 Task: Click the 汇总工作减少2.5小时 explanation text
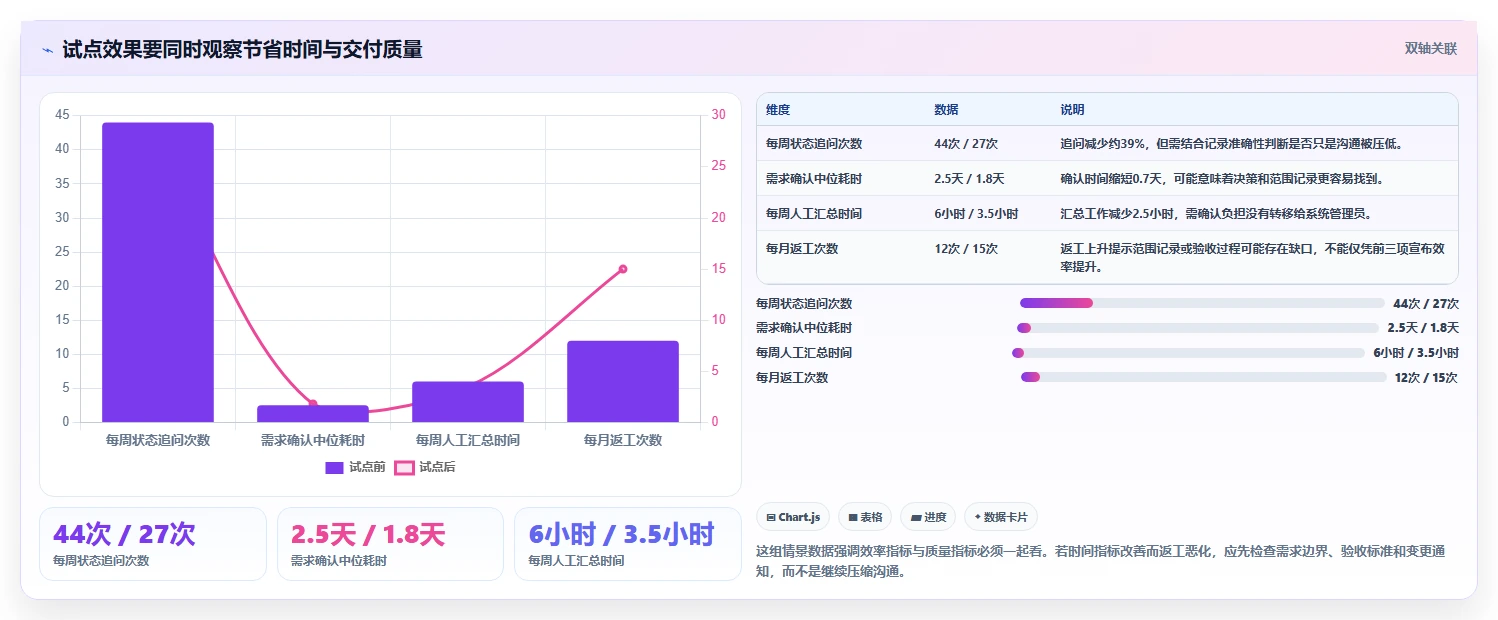(1216, 214)
